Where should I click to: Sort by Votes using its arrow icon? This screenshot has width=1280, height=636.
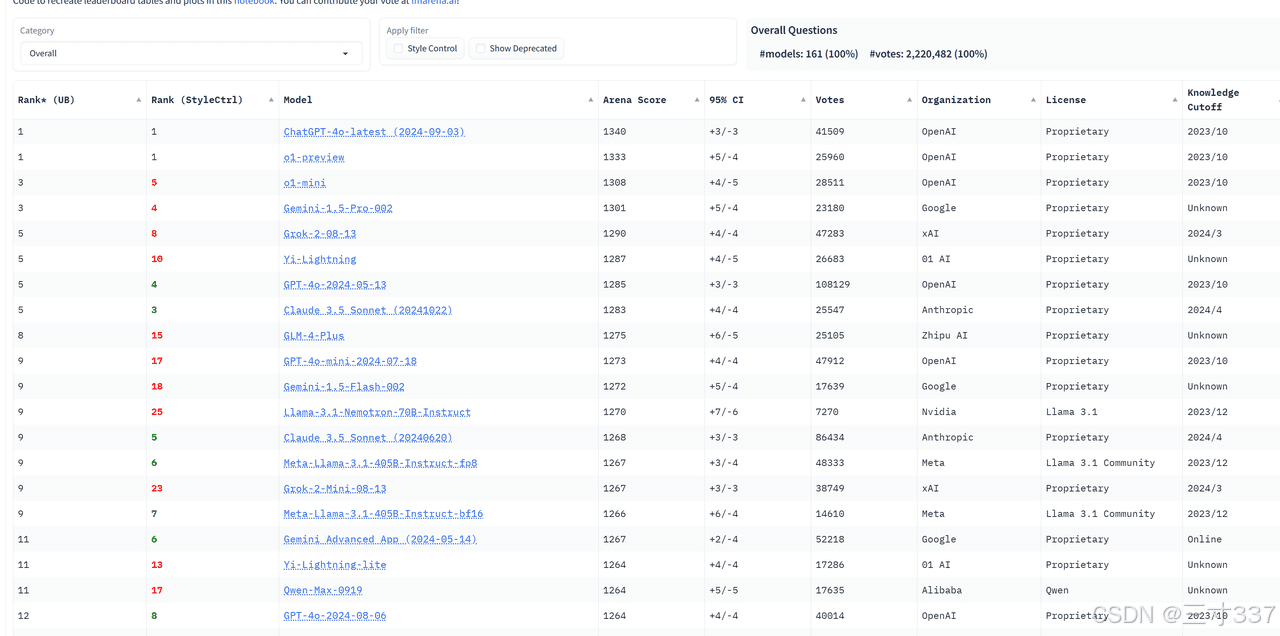click(x=909, y=100)
